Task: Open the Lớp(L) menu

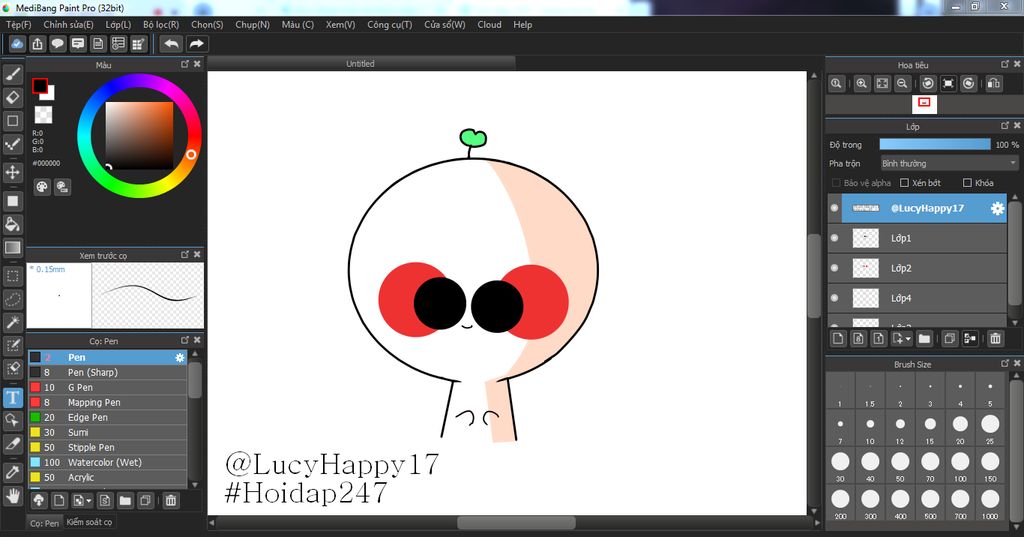Action: coord(118,25)
